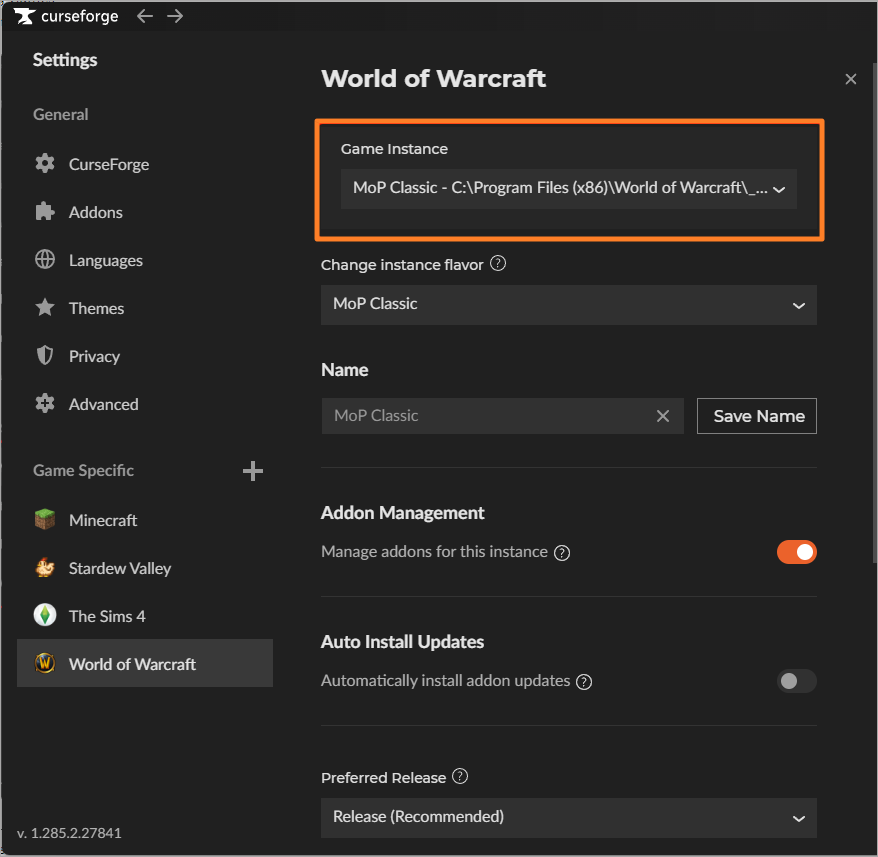Image resolution: width=878 pixels, height=857 pixels.
Task: Click the General section label
Action: 60,114
